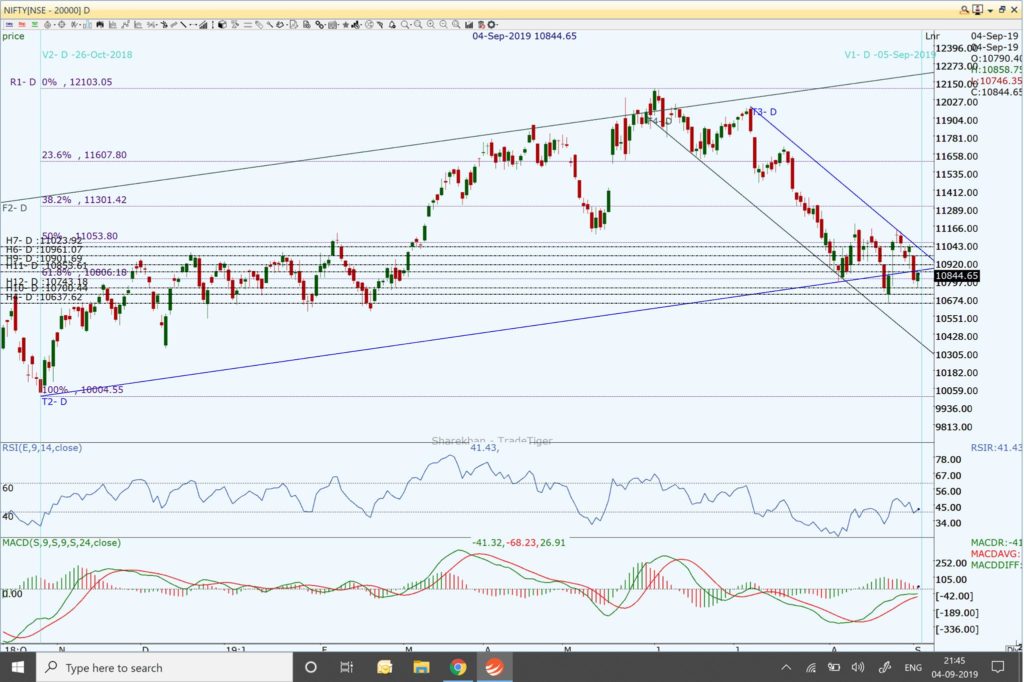Click the zoom in magnifier icon
This screenshot has width=1024, height=682.
click(x=430, y=25)
